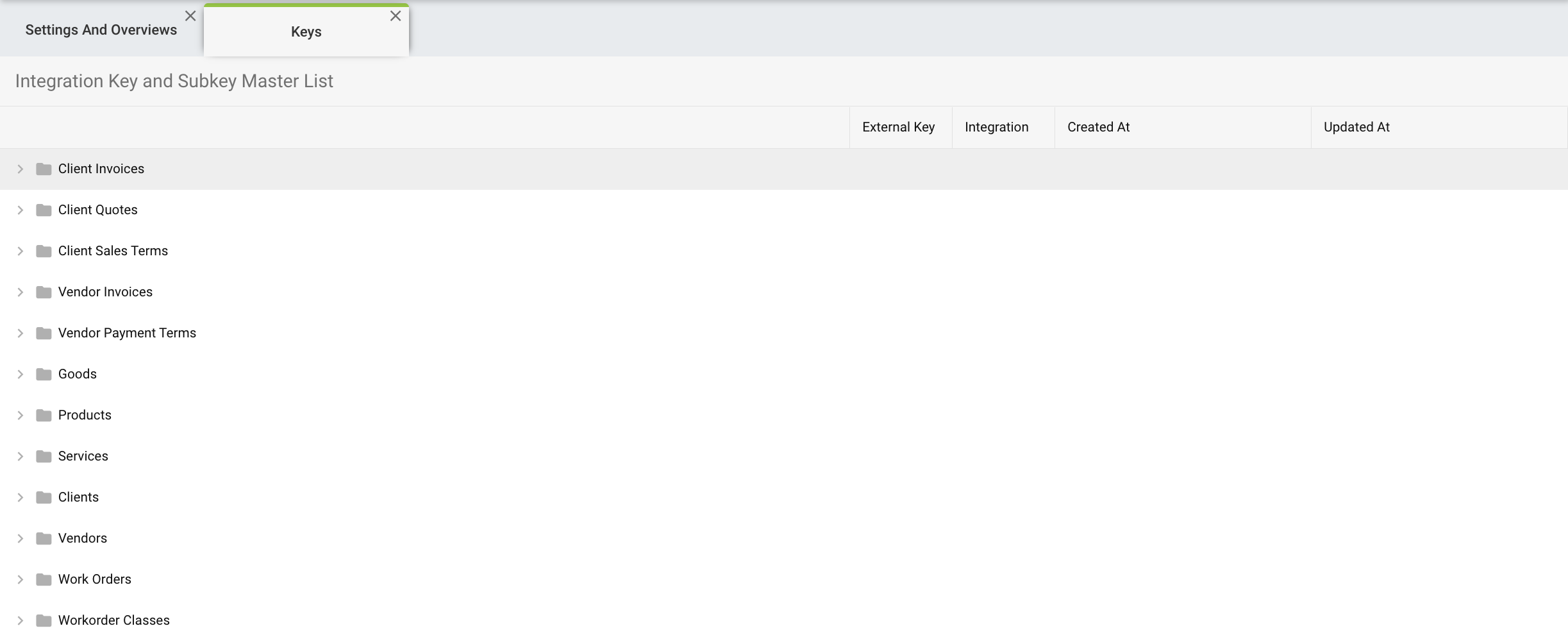Expand the Client Sales Terms group
The image size is (1568, 635).
point(20,251)
